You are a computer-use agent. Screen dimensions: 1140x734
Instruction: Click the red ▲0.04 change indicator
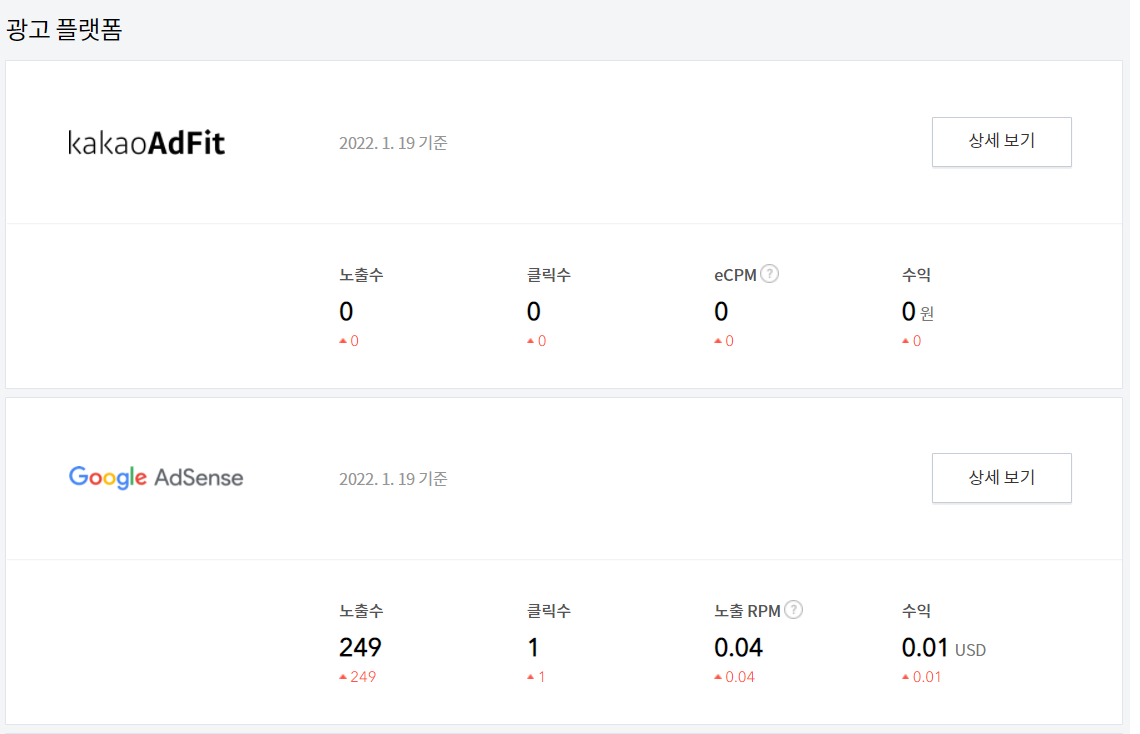(734, 677)
